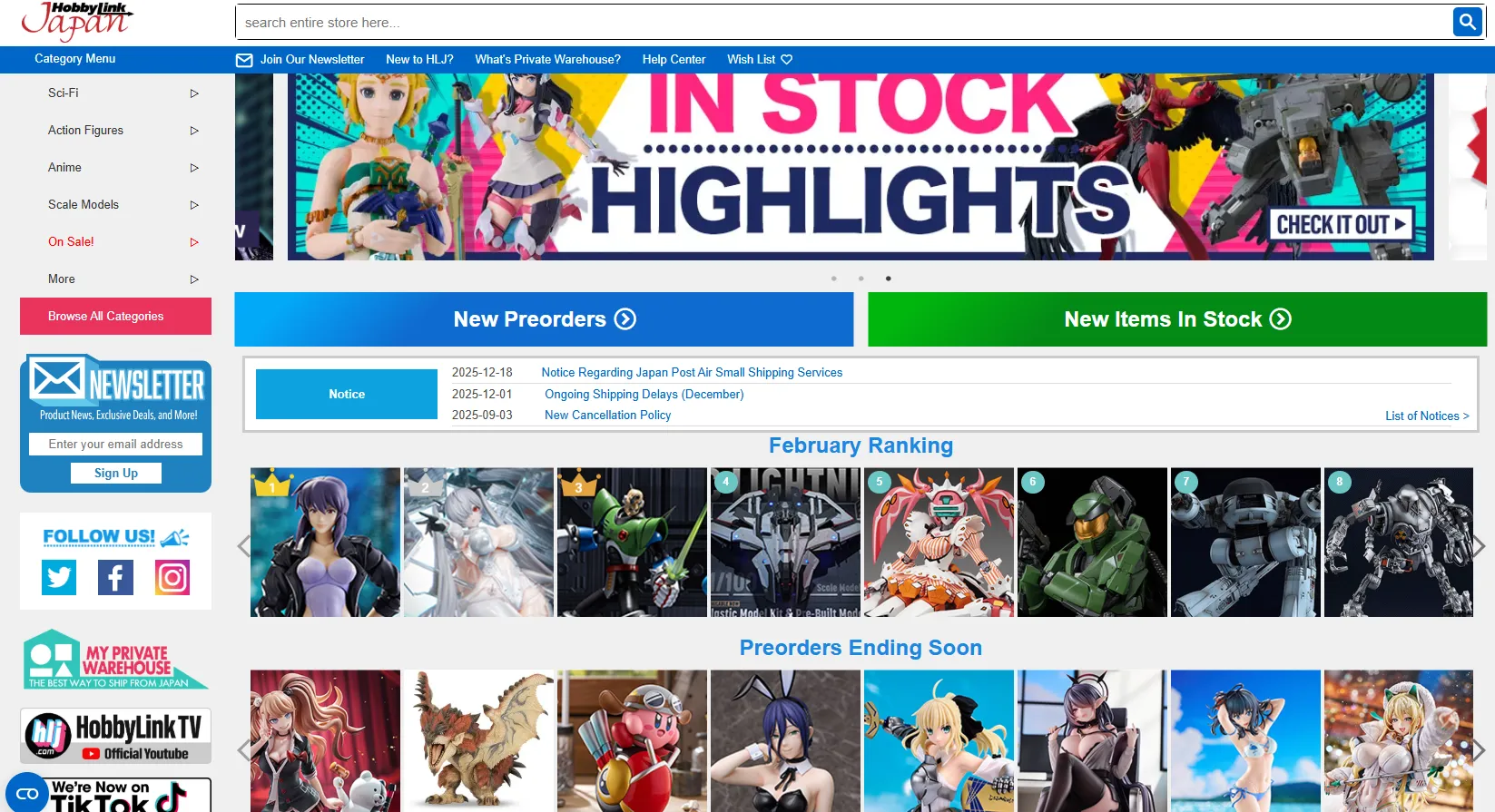1495x812 pixels.
Task: Open the Twitter social icon
Action: click(59, 577)
